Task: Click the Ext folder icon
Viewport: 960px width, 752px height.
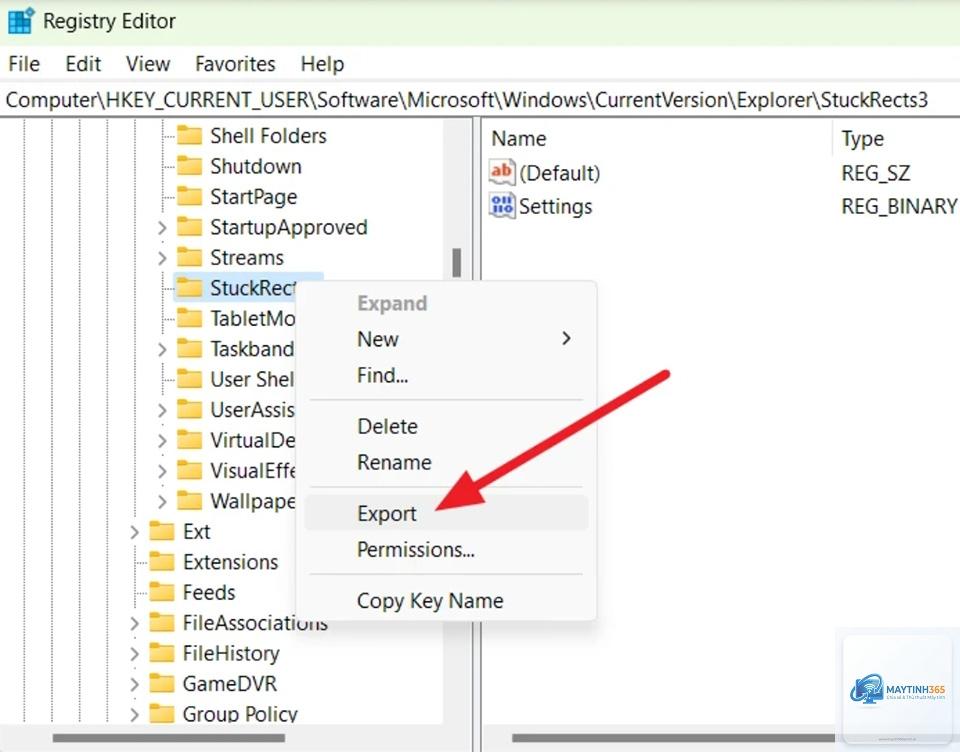Action: (x=162, y=531)
